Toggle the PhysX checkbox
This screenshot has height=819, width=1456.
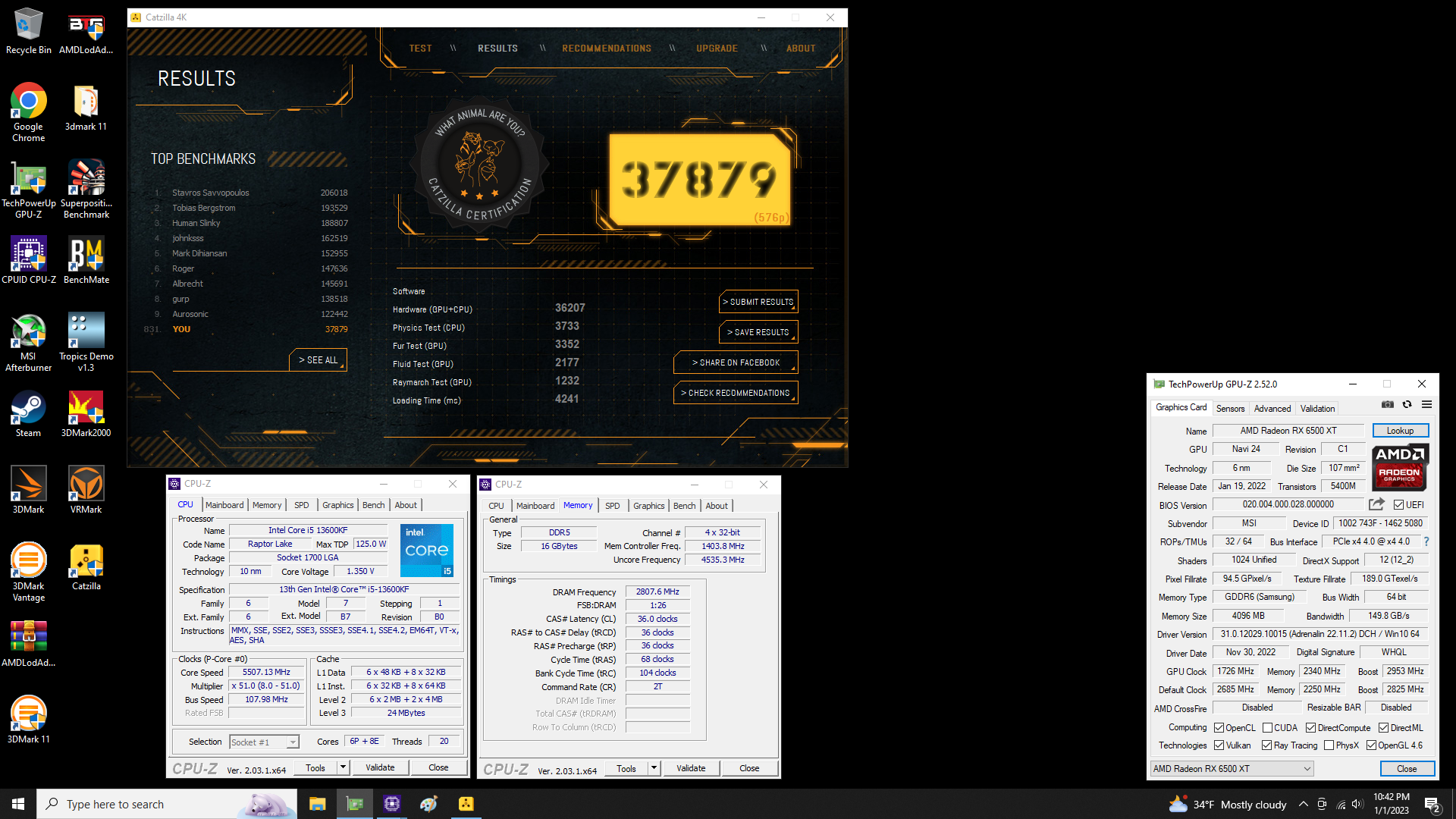(1329, 745)
